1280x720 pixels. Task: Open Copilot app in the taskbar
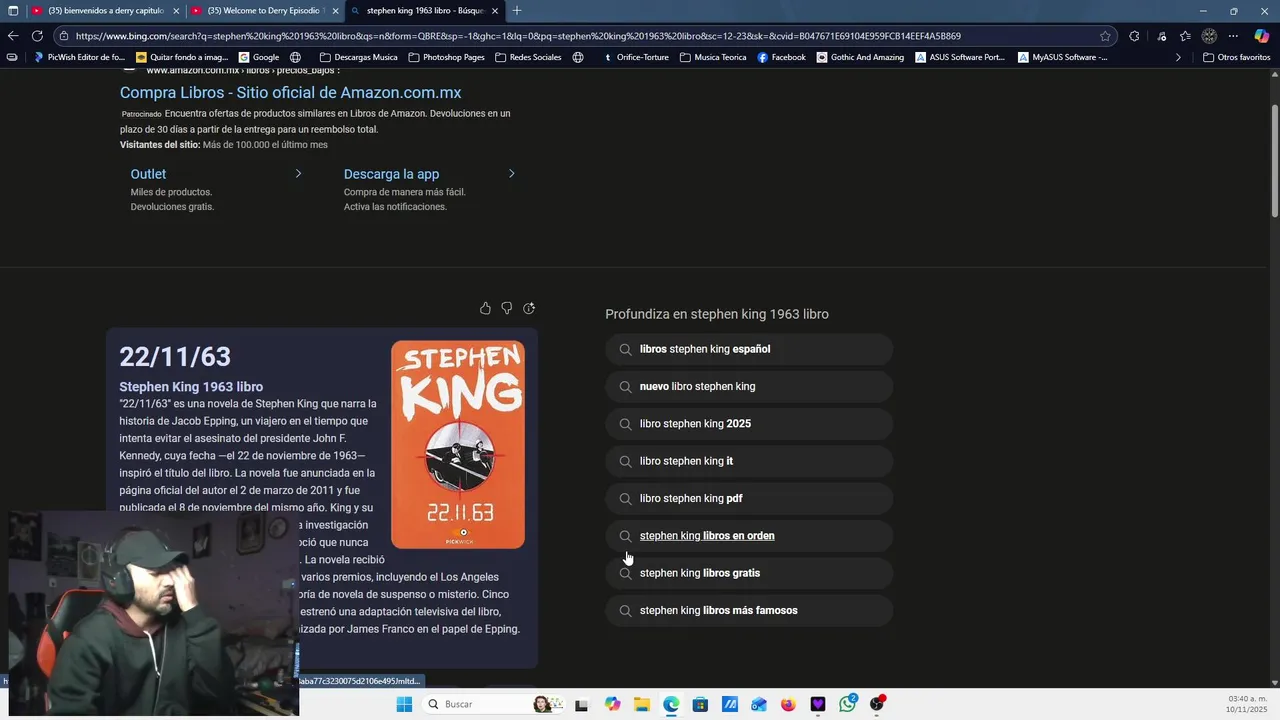(612, 704)
